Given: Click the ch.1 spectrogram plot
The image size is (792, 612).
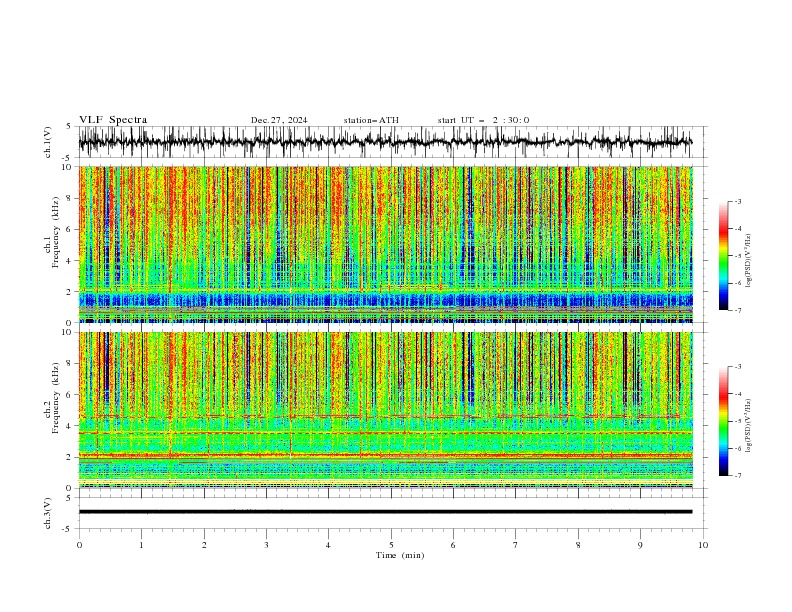Looking at the screenshot, I should coord(386,244).
